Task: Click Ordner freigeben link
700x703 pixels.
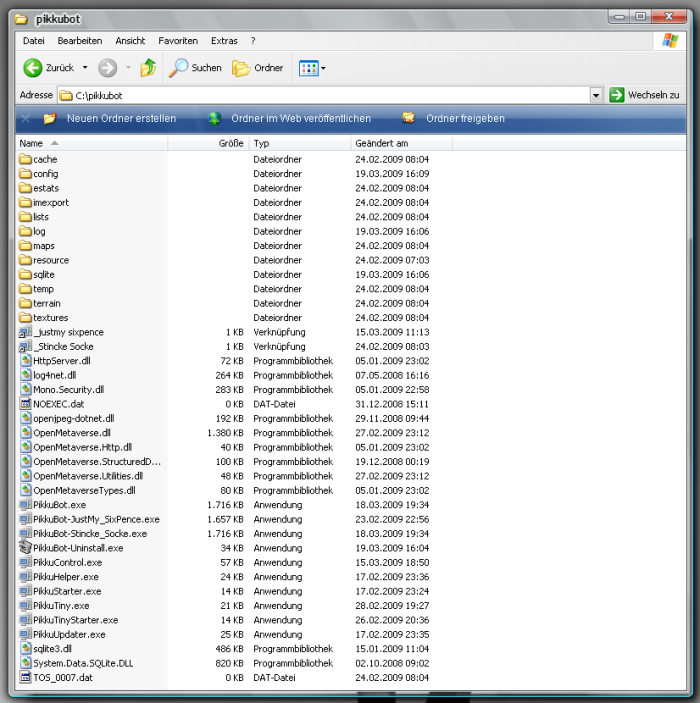Action: point(464,119)
